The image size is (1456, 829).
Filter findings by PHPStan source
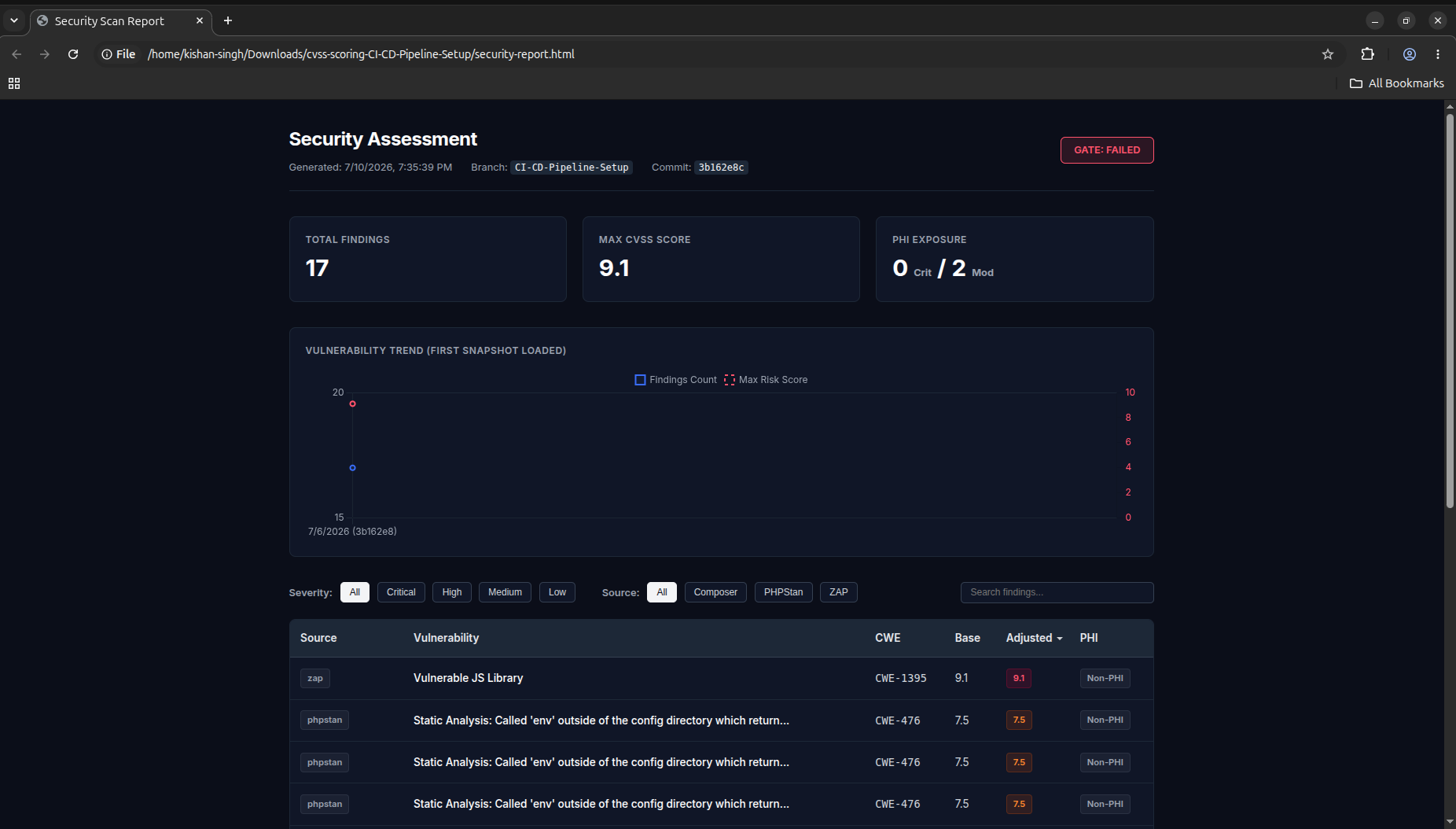(x=783, y=592)
